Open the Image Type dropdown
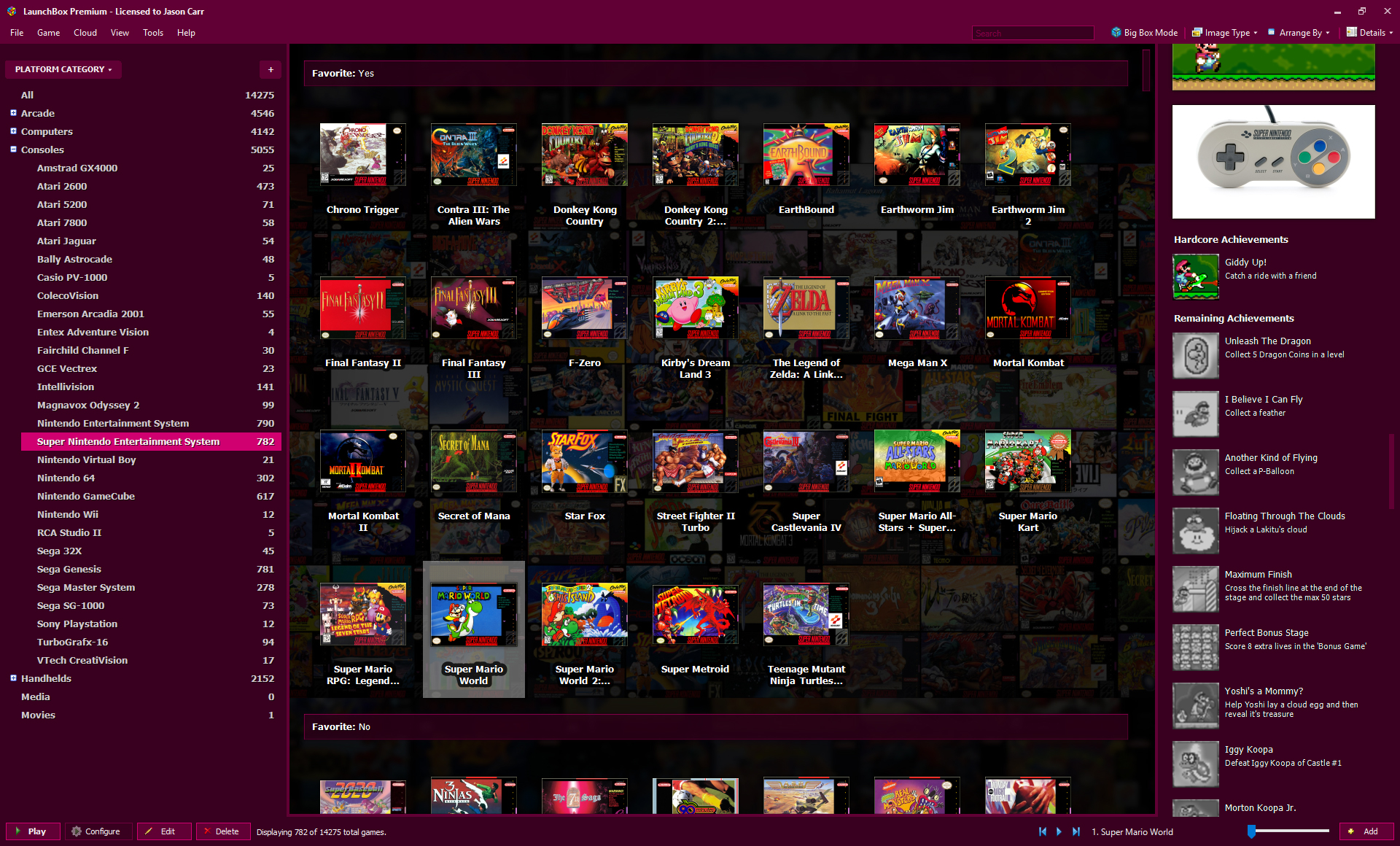 (1224, 33)
